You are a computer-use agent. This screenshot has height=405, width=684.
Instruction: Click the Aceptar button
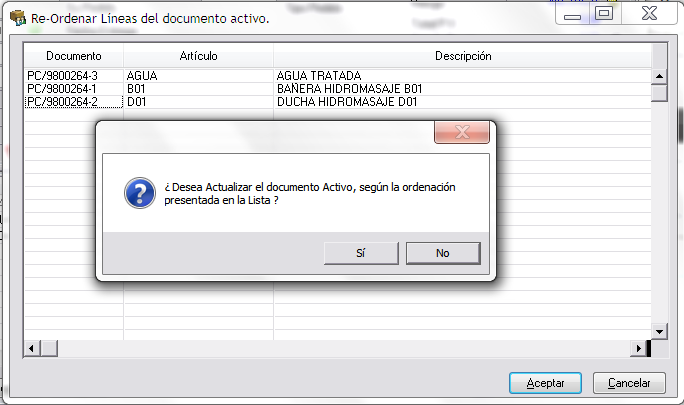[545, 383]
